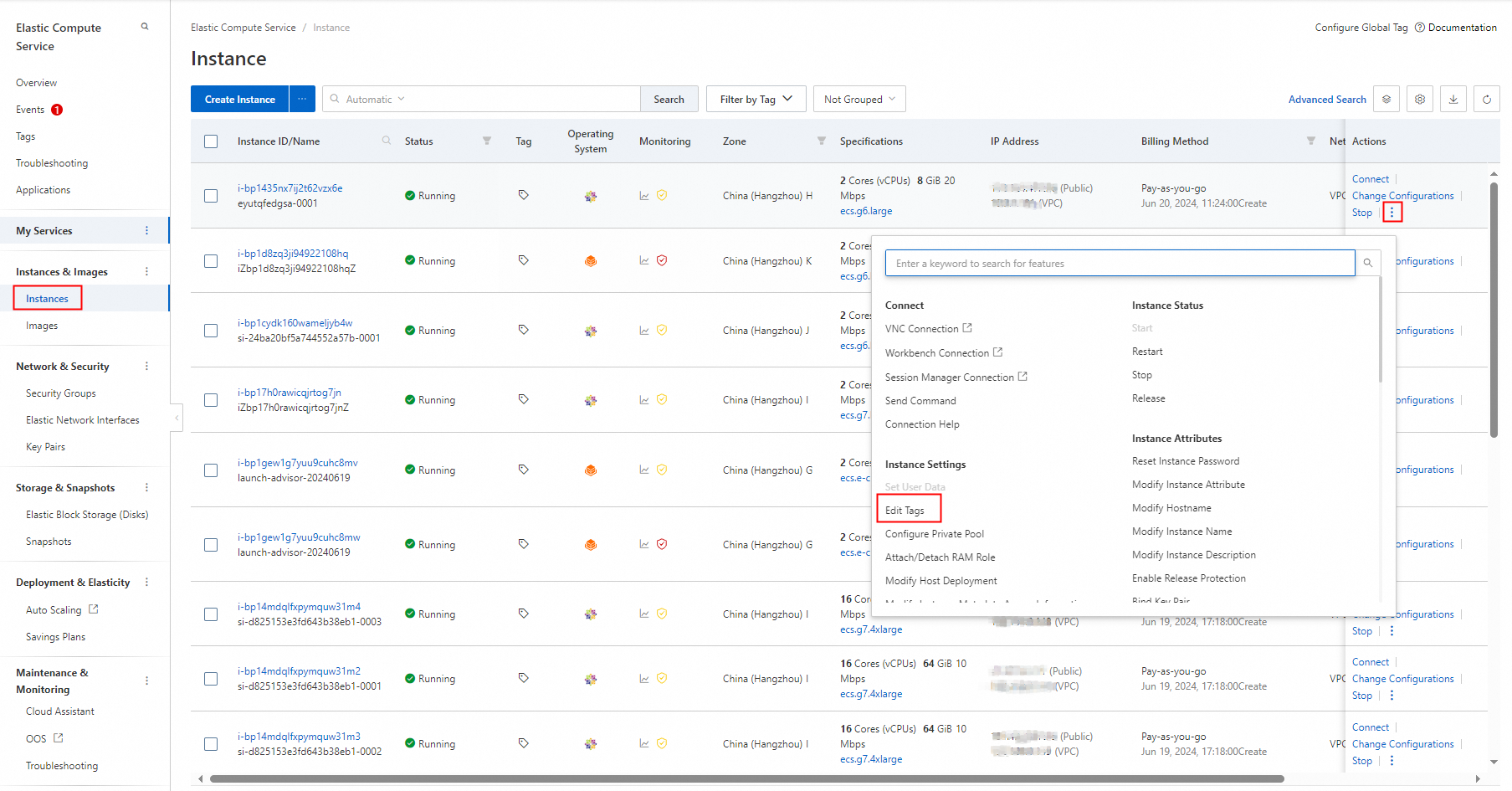The image size is (1512, 791).
Task: Filter the Zone column funnel icon
Action: (x=822, y=141)
